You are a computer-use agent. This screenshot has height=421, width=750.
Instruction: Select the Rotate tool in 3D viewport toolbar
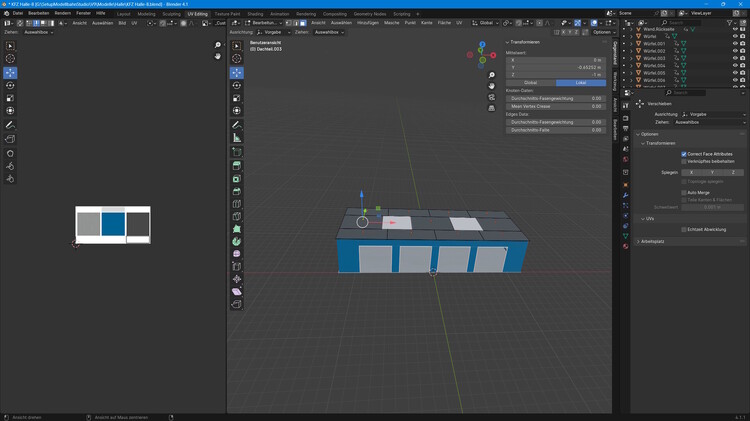point(237,85)
